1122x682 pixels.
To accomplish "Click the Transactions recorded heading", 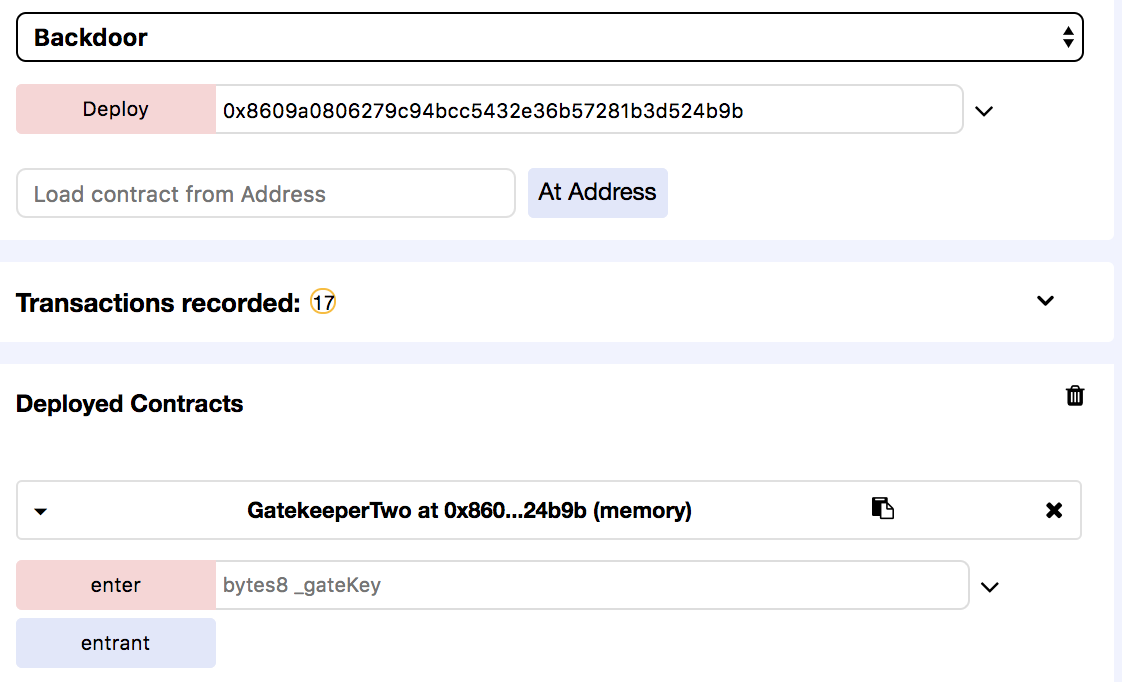I will (158, 303).
